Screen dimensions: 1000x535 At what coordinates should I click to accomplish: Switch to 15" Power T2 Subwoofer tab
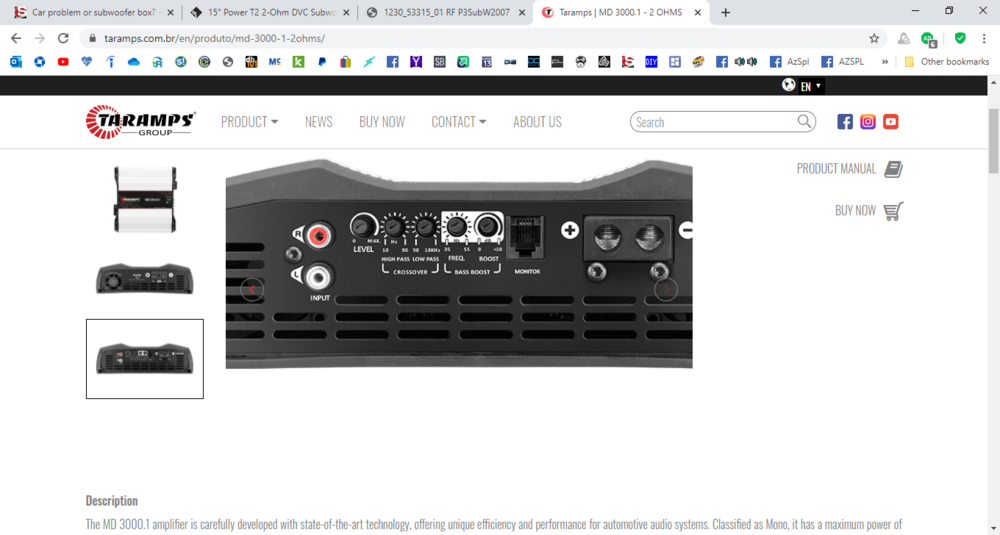click(270, 12)
